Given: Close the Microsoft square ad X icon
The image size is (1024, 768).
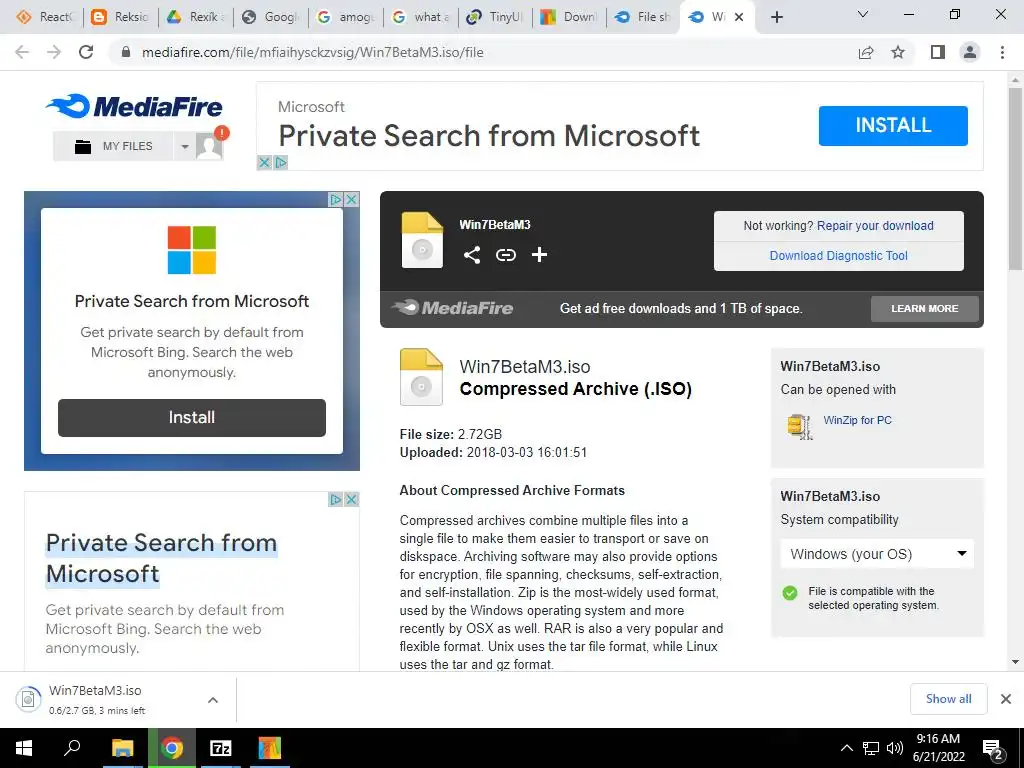Looking at the screenshot, I should tap(351, 199).
